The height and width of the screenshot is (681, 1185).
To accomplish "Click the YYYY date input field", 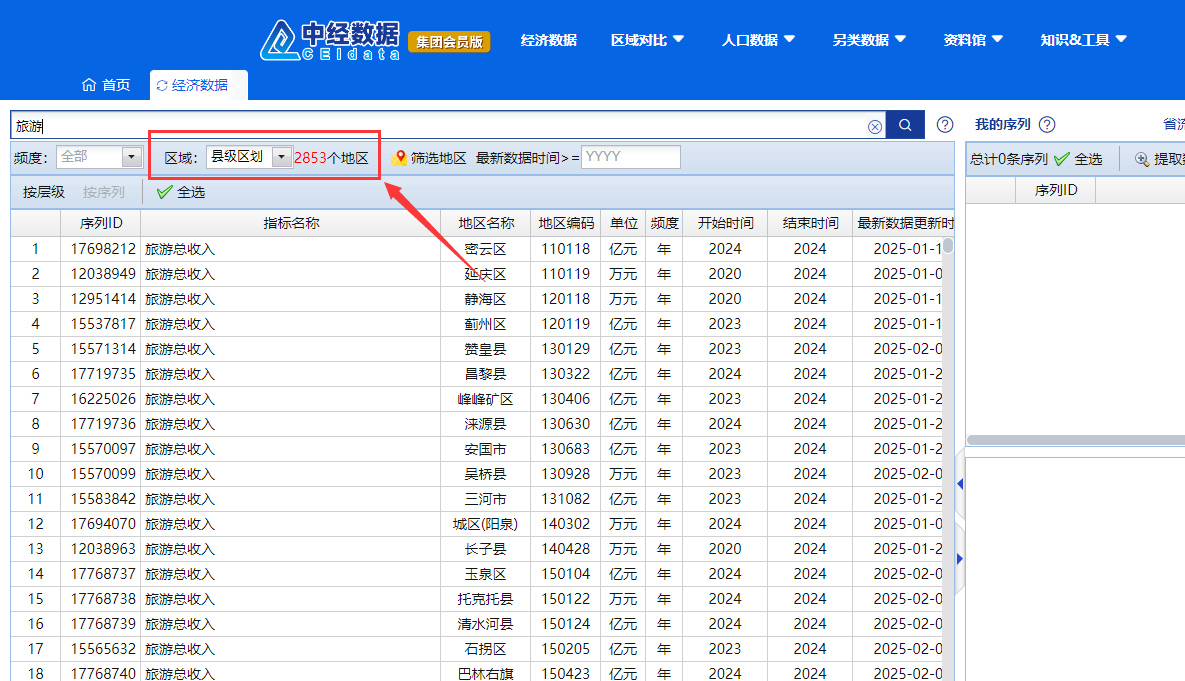I will click(630, 157).
